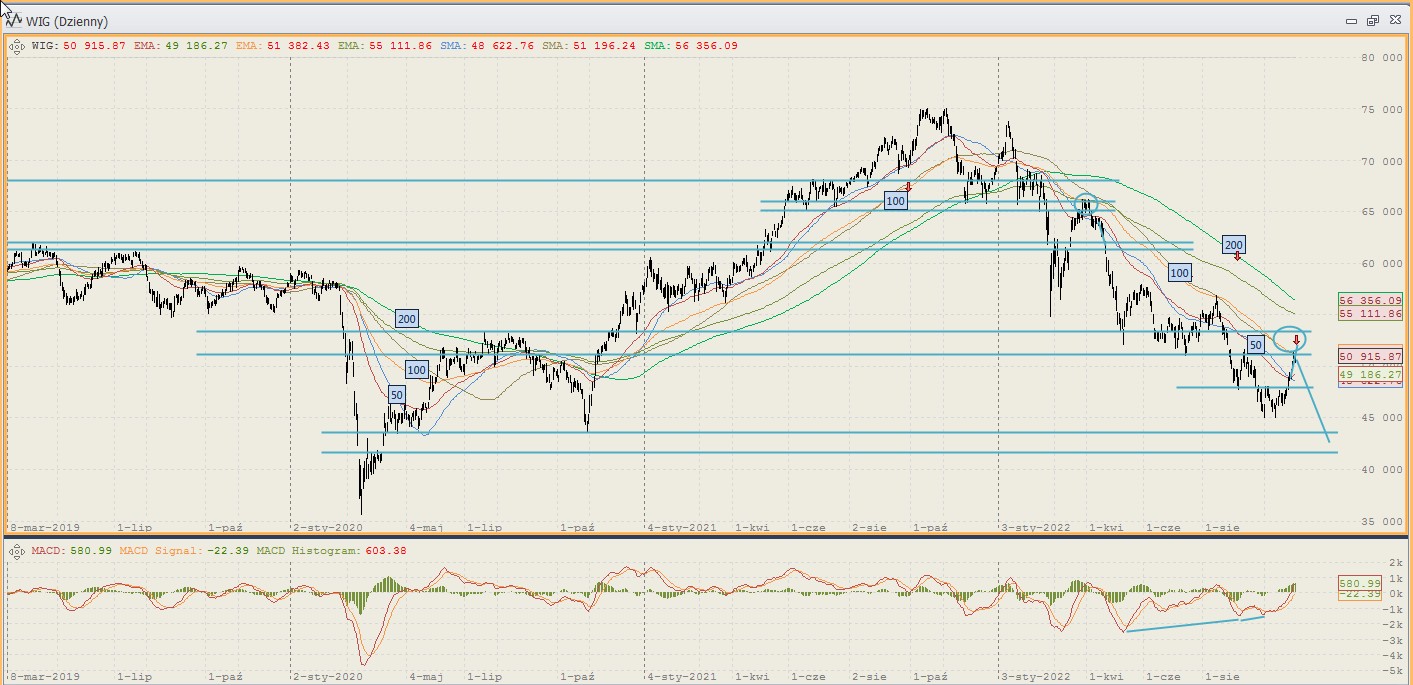Click the 50 915.87 price tag on axis
This screenshot has width=1413, height=685.
[1369, 356]
